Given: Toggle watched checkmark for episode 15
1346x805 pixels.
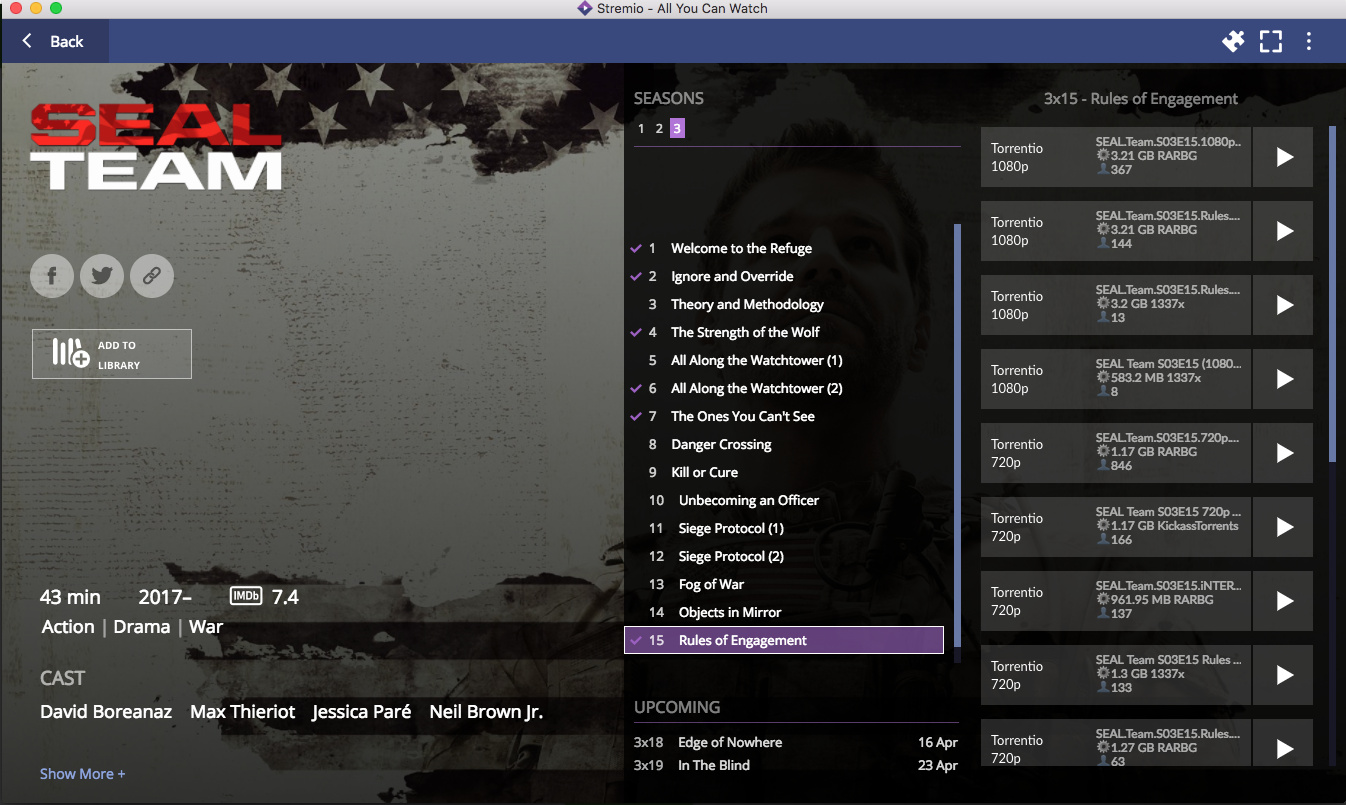Looking at the screenshot, I should tap(635, 640).
